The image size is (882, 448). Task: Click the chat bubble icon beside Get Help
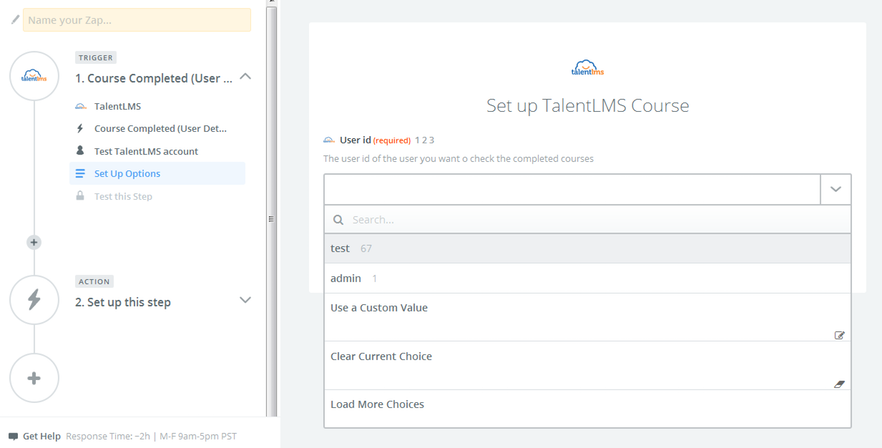[14, 436]
